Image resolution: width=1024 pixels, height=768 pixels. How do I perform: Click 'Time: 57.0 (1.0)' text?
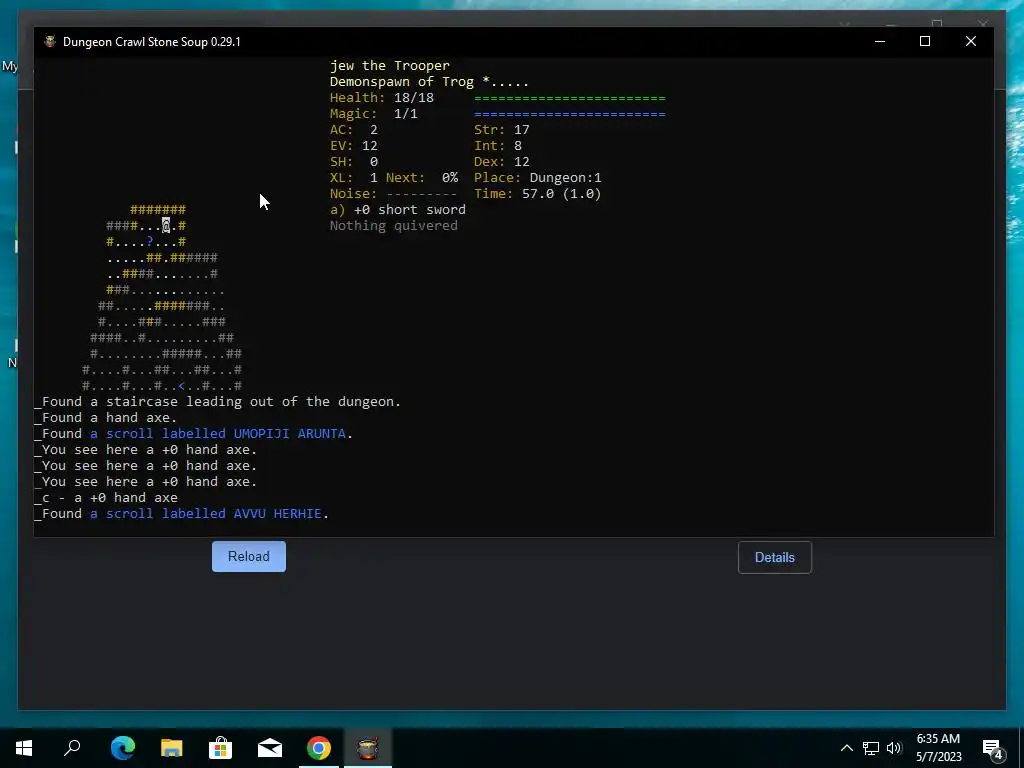point(537,193)
